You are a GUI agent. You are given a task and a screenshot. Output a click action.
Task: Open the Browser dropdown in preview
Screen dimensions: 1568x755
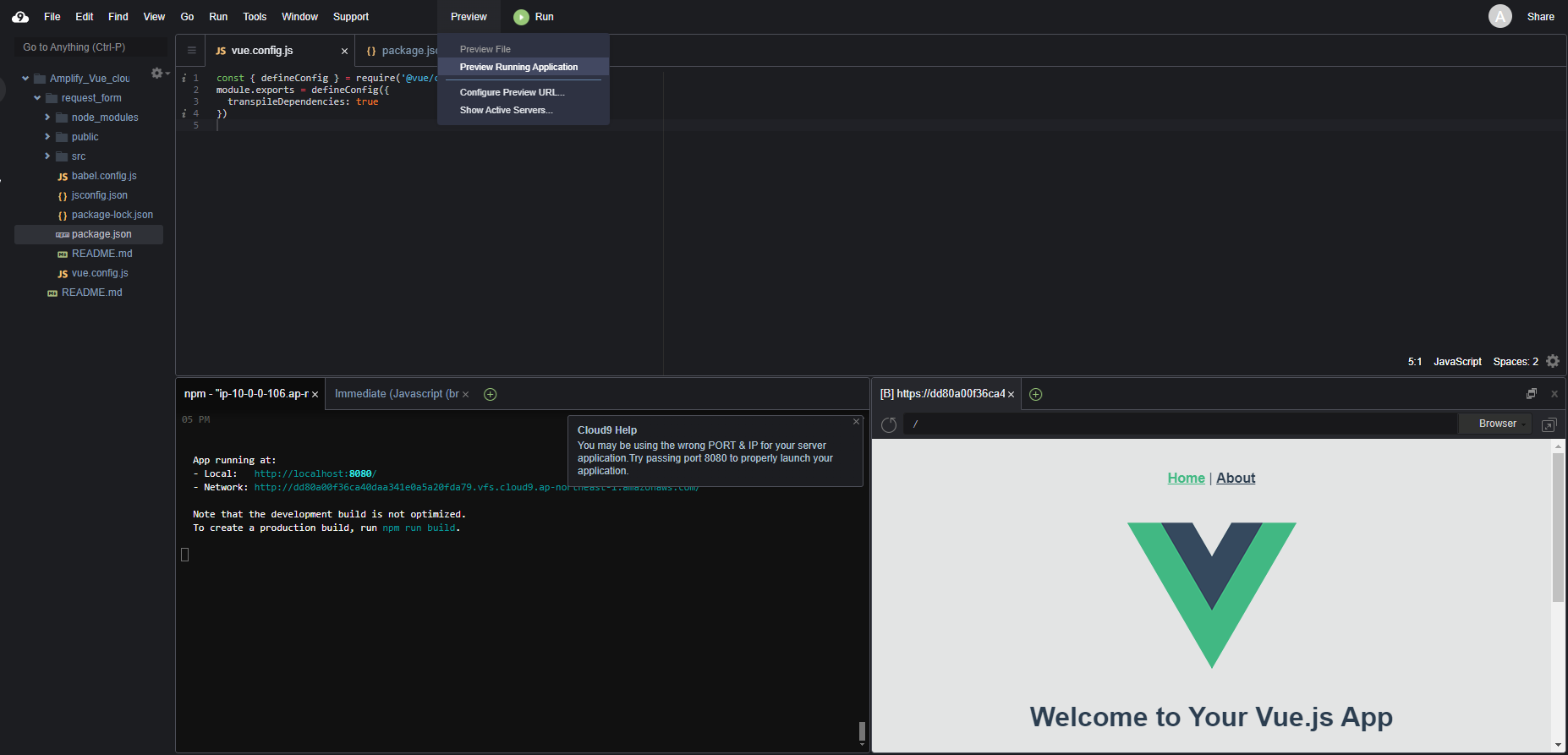1496,424
